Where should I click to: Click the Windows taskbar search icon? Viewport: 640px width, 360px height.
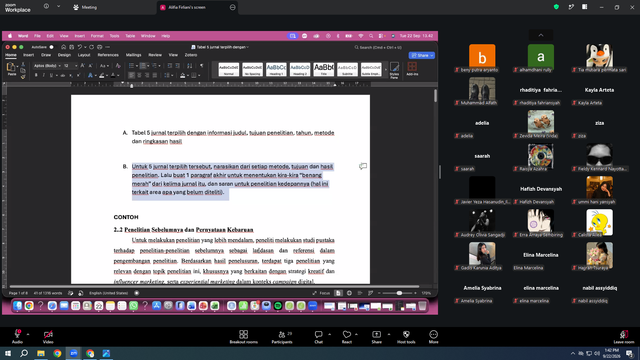(24, 353)
